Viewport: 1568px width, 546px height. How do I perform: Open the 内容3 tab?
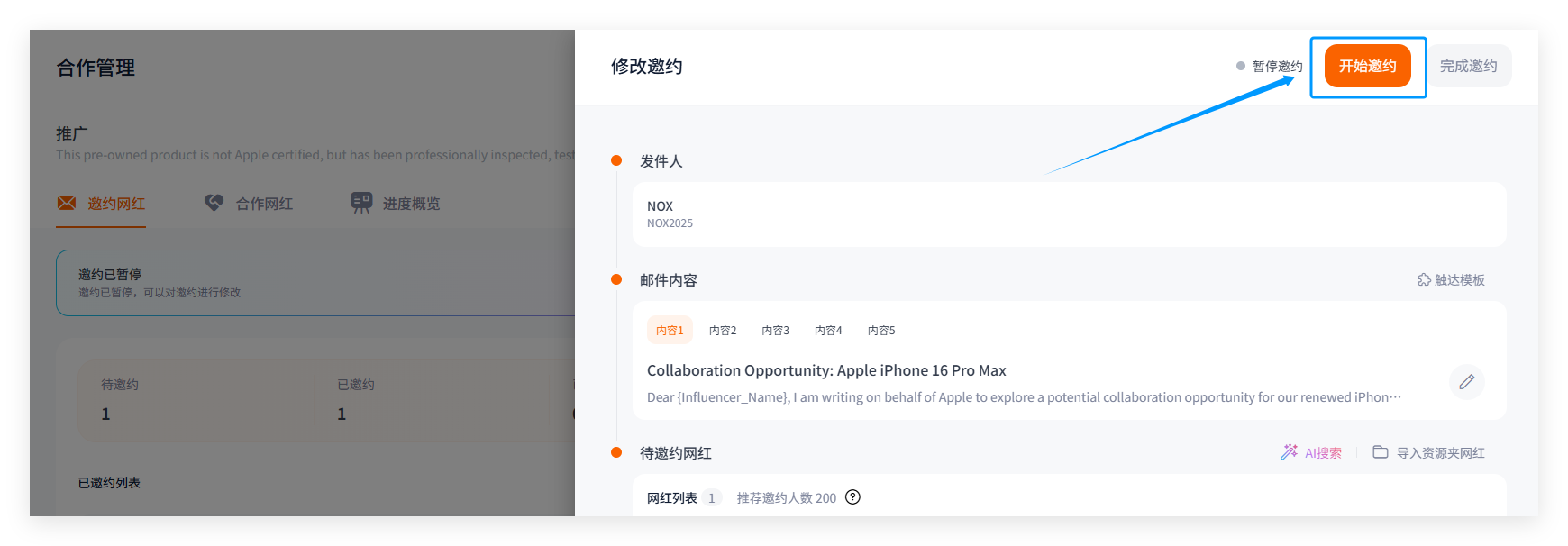(x=775, y=331)
